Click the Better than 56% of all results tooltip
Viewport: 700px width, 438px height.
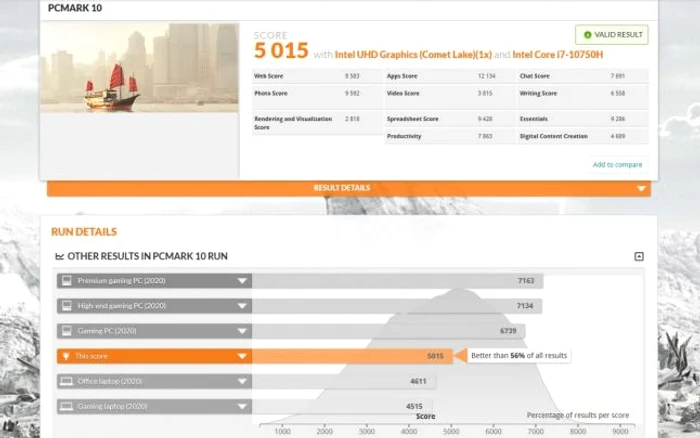(519, 356)
